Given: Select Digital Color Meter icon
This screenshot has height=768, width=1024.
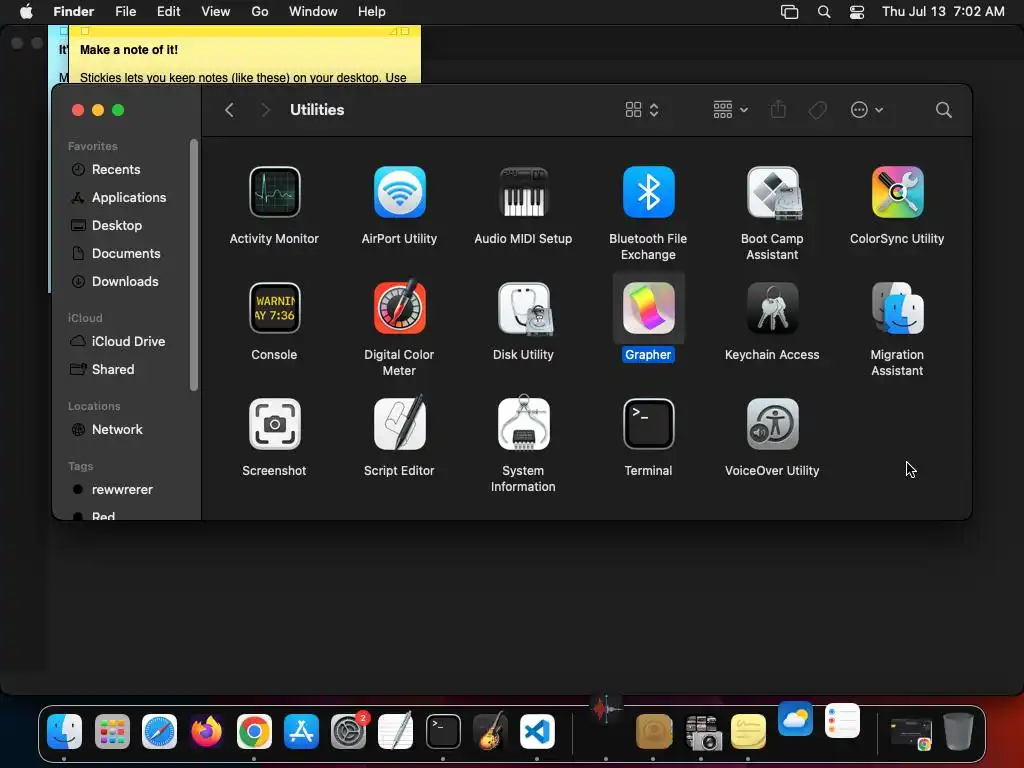Looking at the screenshot, I should 400,307.
